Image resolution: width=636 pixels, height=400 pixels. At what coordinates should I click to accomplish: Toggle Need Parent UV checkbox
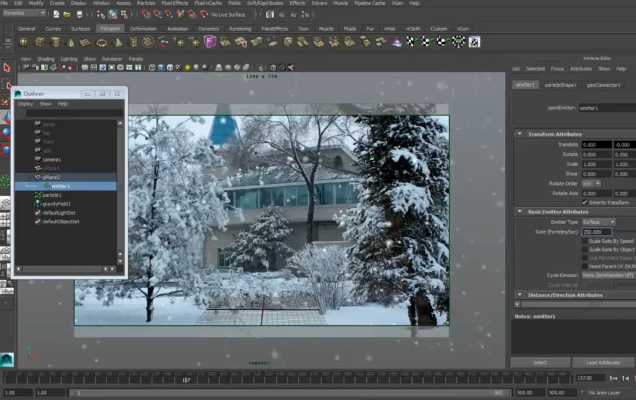pos(585,265)
